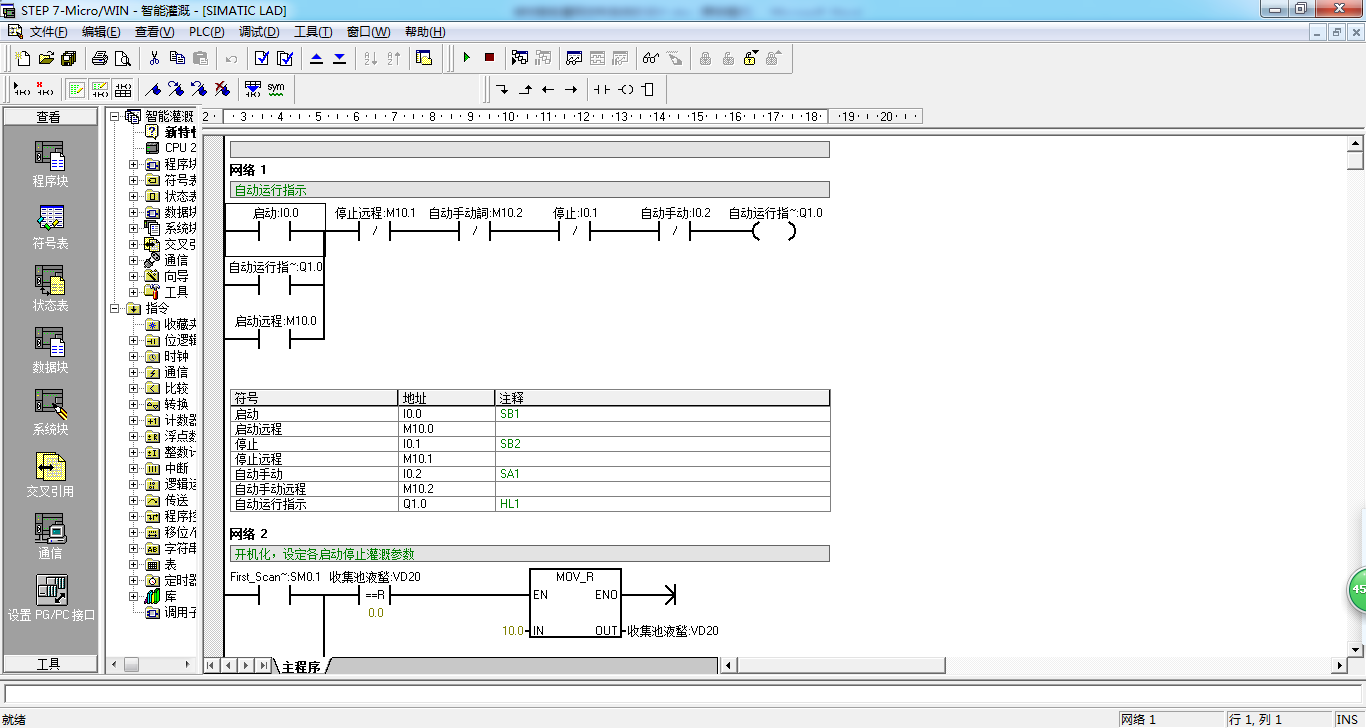Insert a line down branch
The width and height of the screenshot is (1366, 728).
tap(502, 89)
